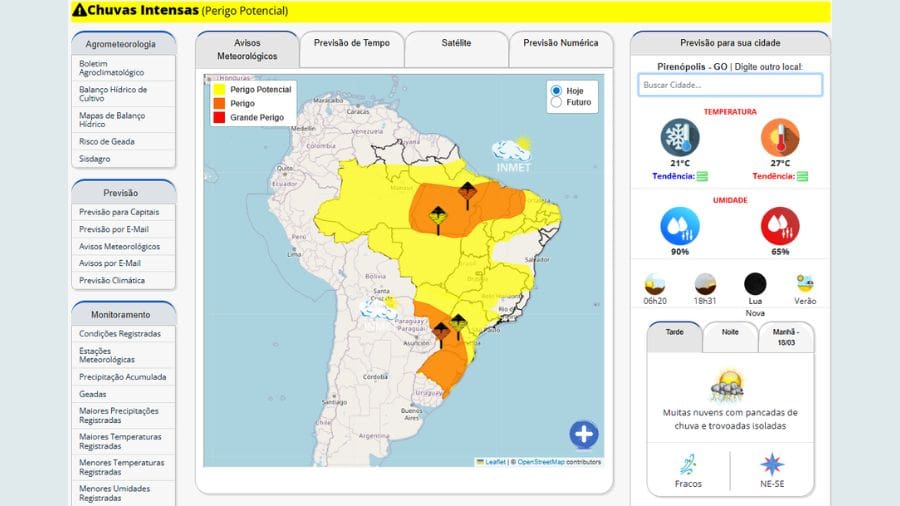Click the sunset 18h31 icon

pos(705,284)
